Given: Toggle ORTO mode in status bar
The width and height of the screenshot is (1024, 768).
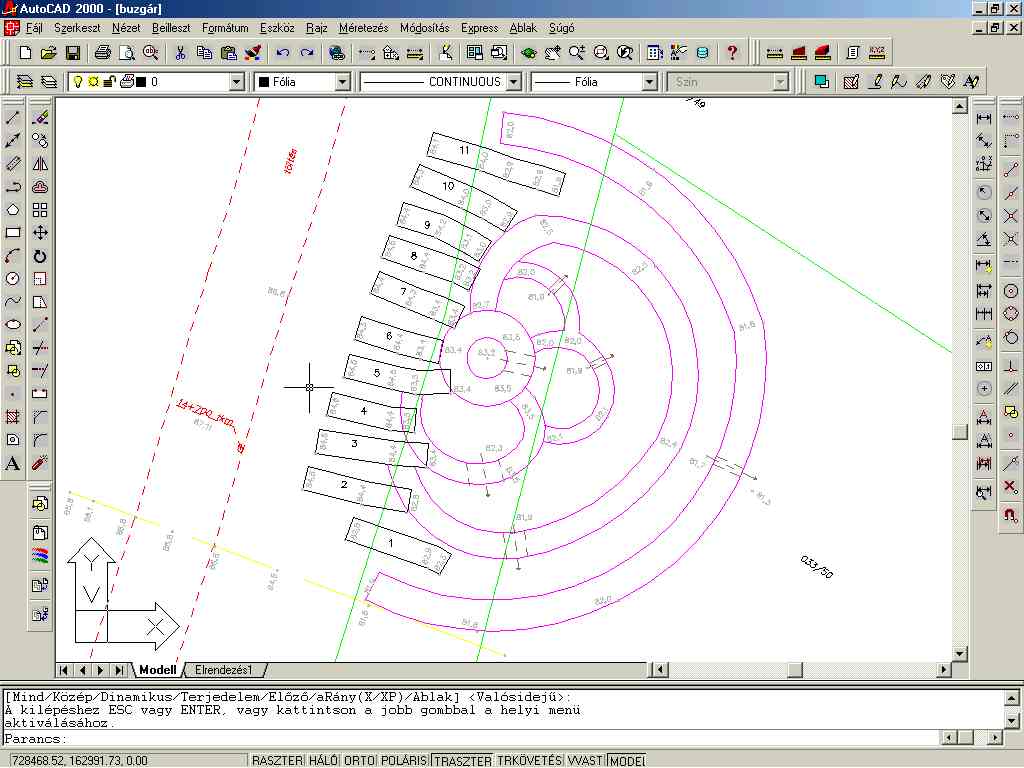Looking at the screenshot, I should click(359, 761).
